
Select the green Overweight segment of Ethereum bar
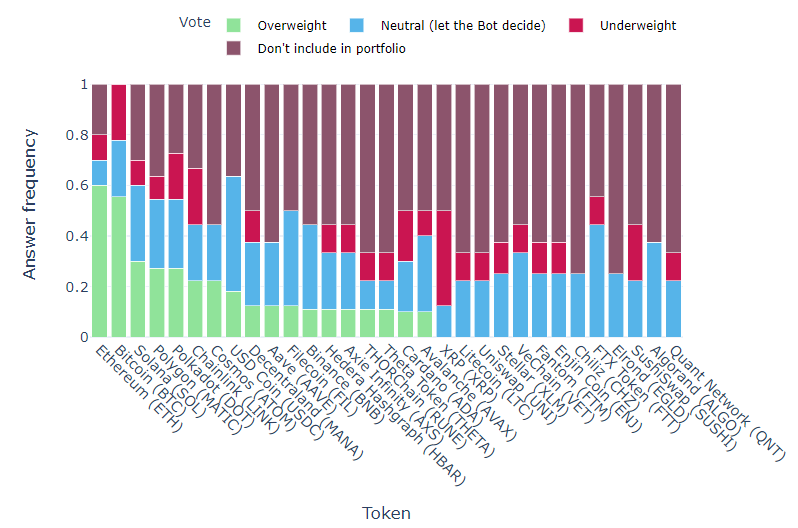99,261
